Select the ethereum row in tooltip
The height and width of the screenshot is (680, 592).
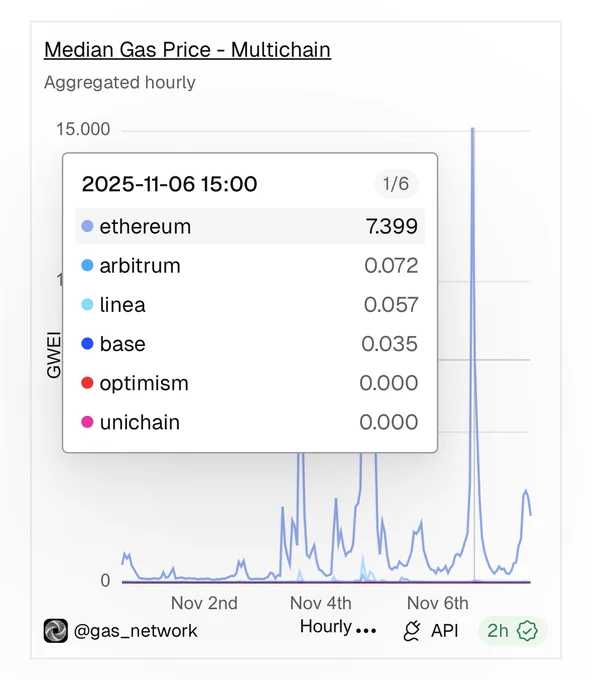250,226
